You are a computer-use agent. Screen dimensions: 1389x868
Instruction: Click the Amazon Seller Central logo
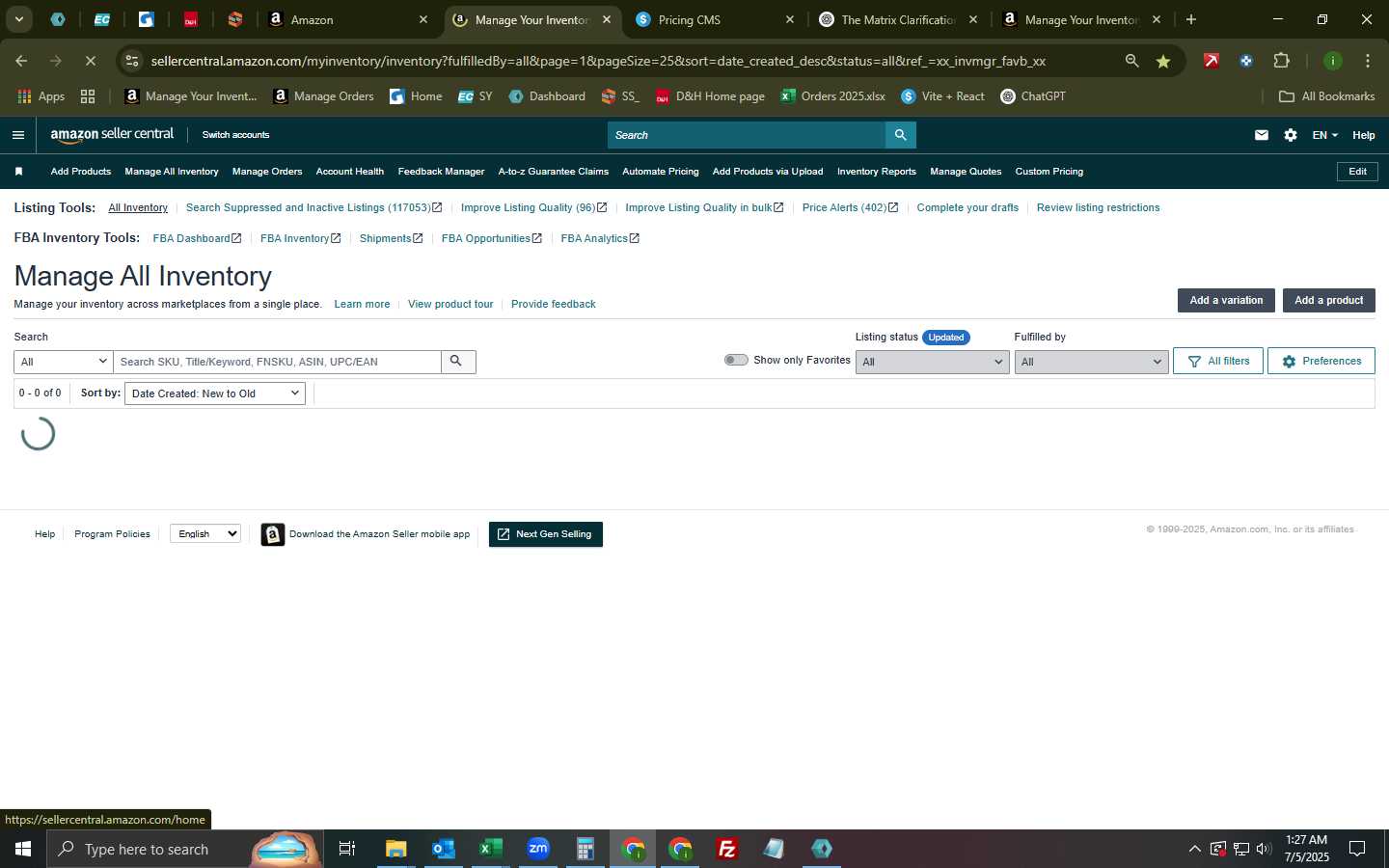(112, 135)
